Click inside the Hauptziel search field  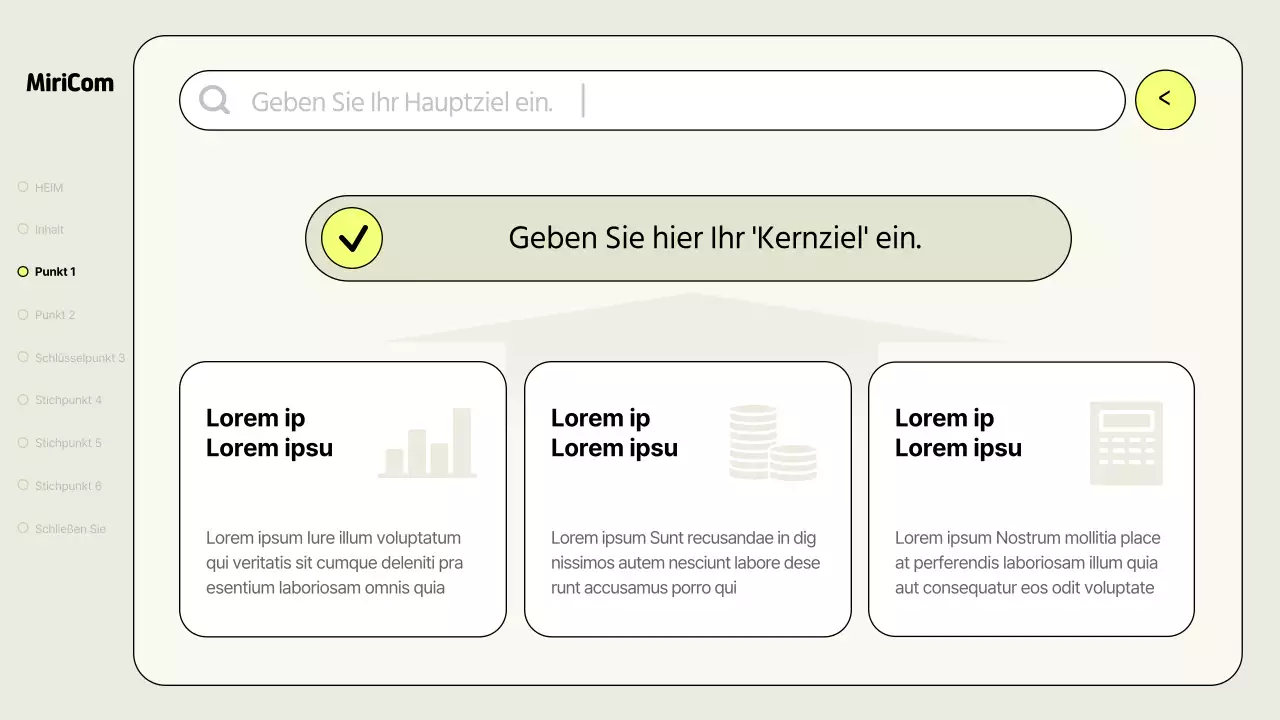click(x=650, y=100)
